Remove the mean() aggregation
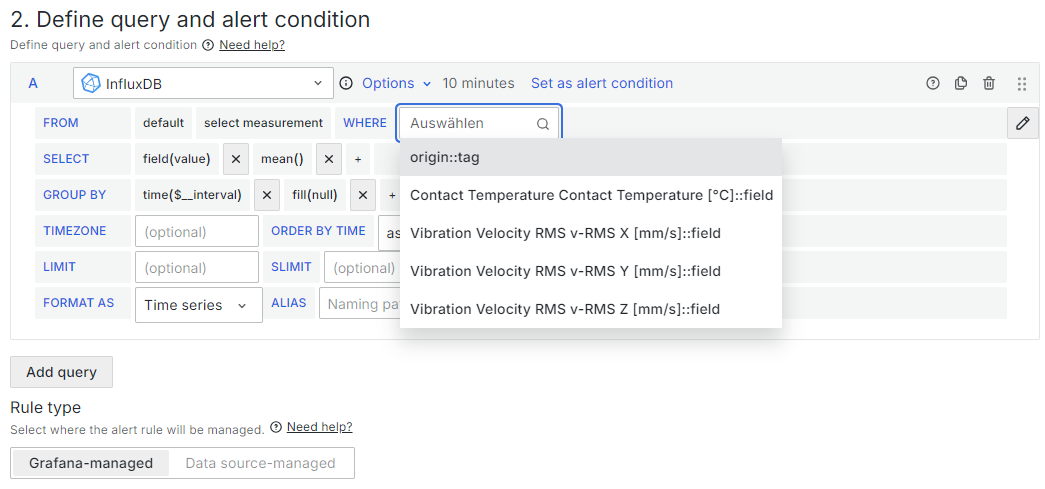The height and width of the screenshot is (489, 1045). (x=329, y=159)
